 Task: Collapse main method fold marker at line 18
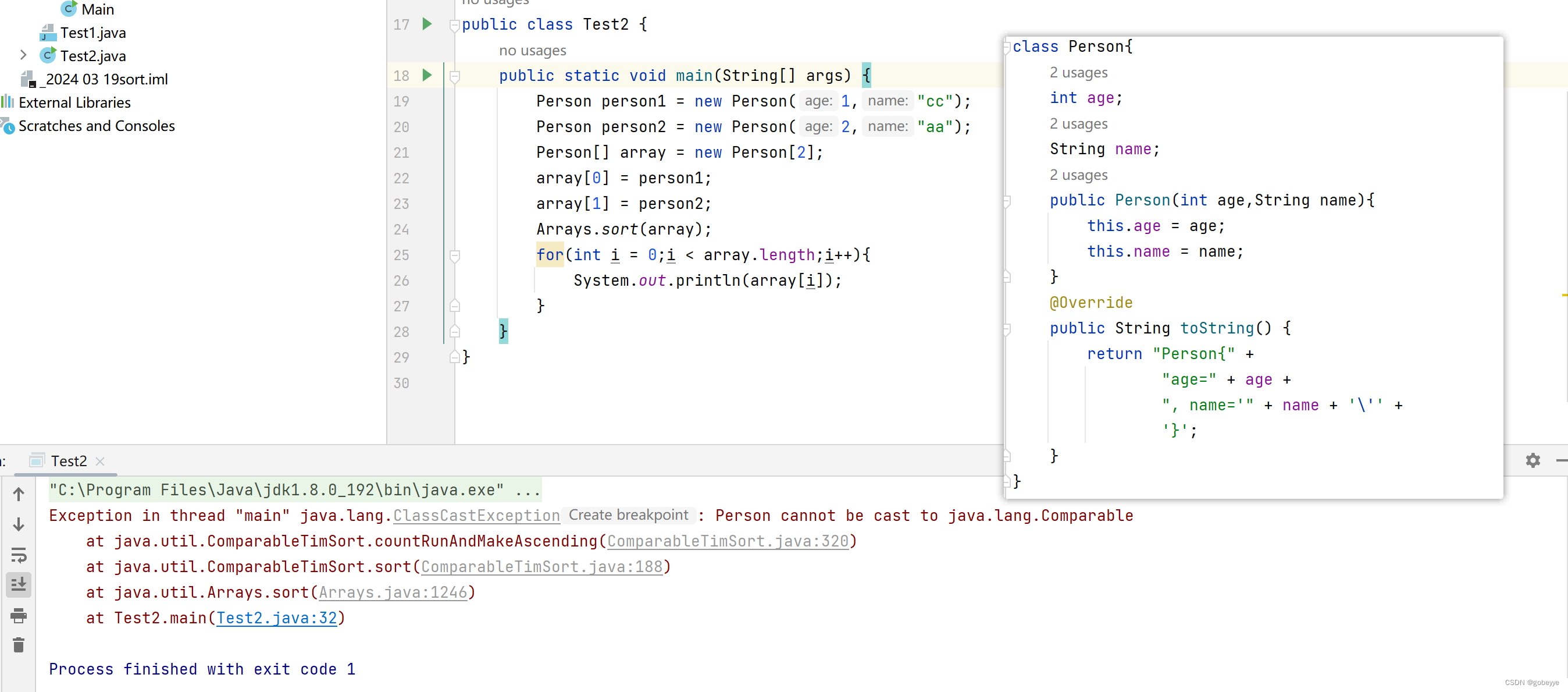[454, 76]
